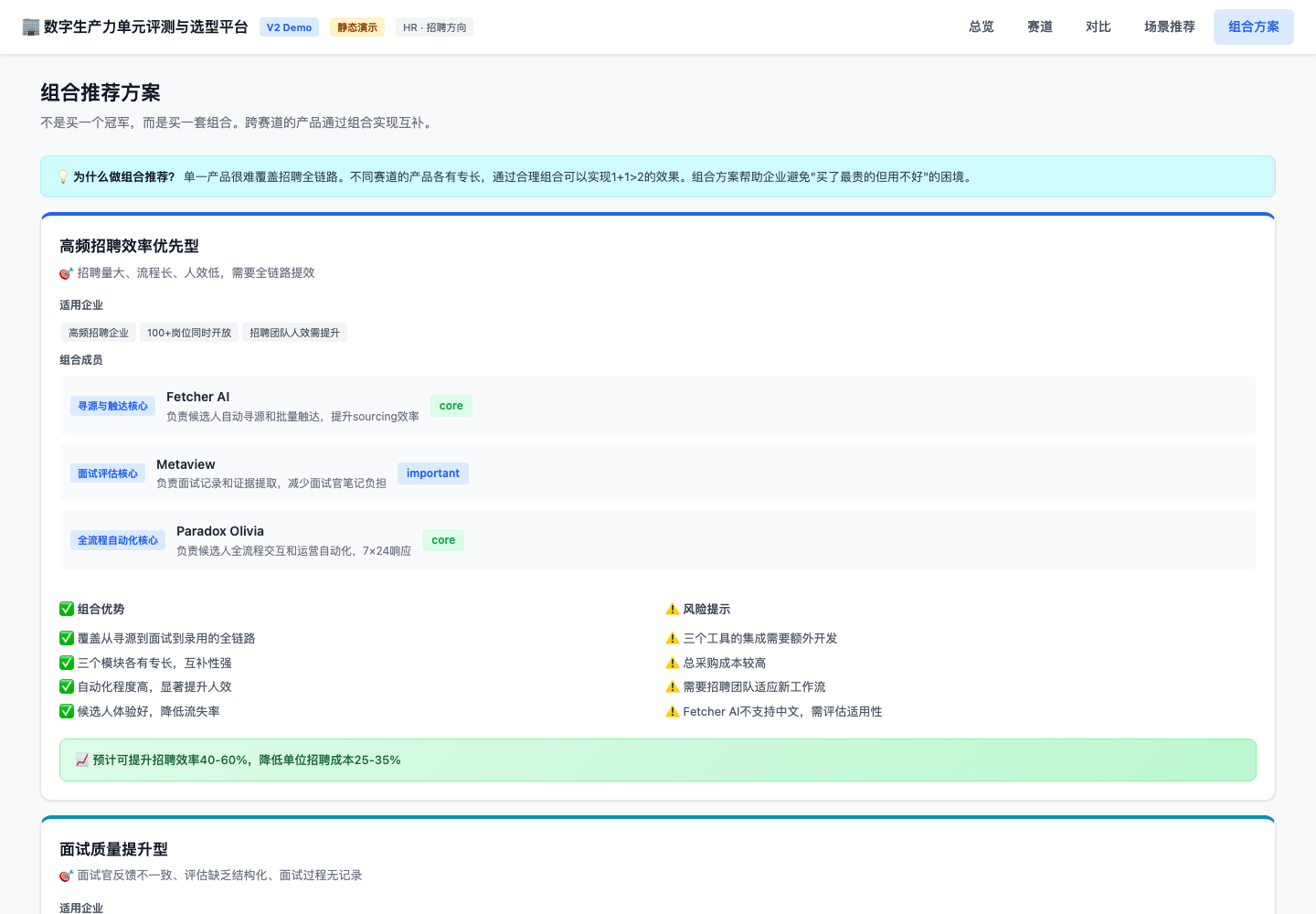Click Paradox Olivia description 负责候选人全流程交互
This screenshot has width=1316, height=914.
pyautogui.click(x=293, y=551)
